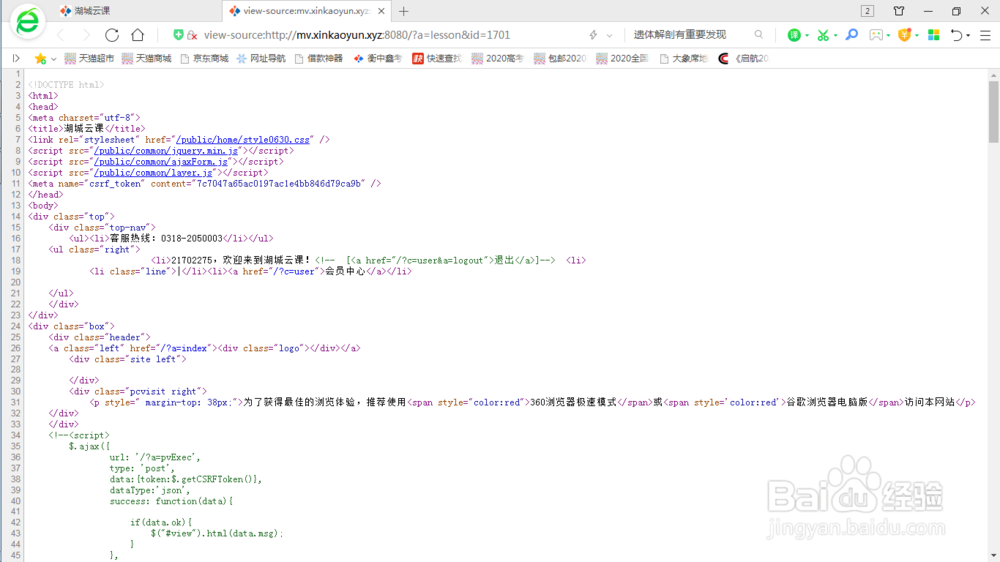Open the browser home page
The width and height of the screenshot is (1000, 562).
click(x=138, y=35)
